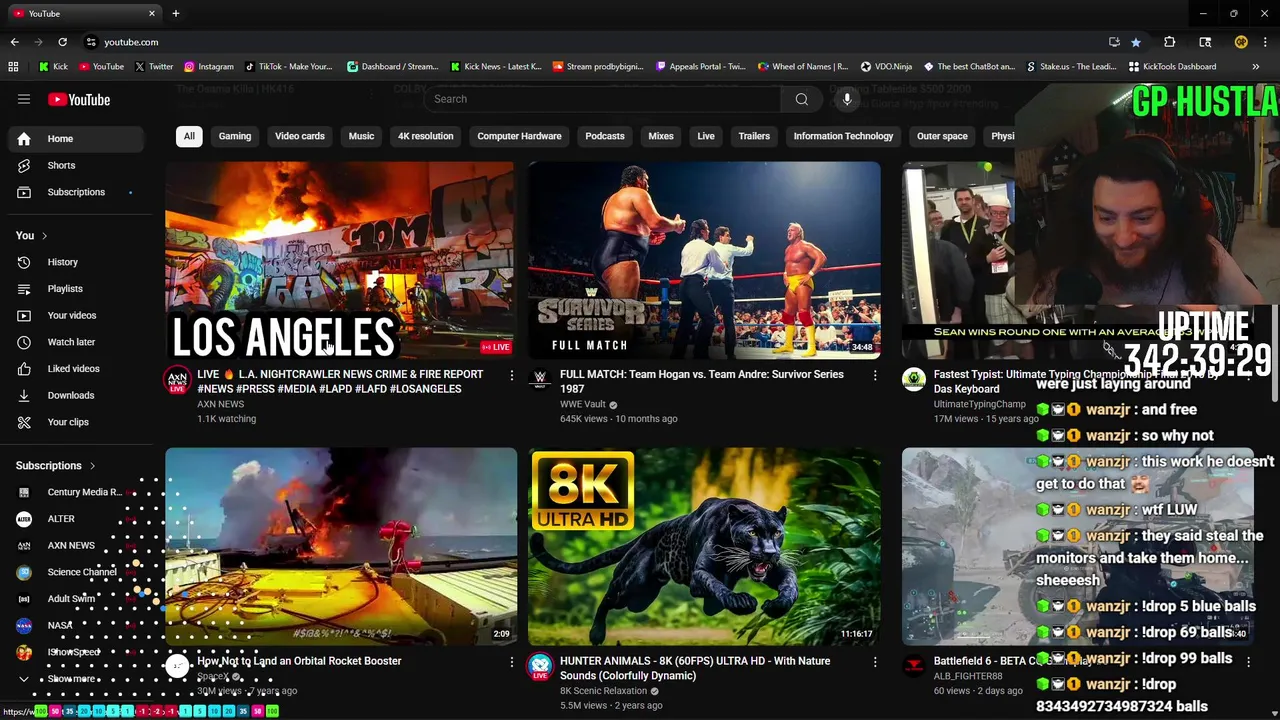Screen dimensions: 1280x720
Task: Open Your videos in the sidebar
Action: 78,315
